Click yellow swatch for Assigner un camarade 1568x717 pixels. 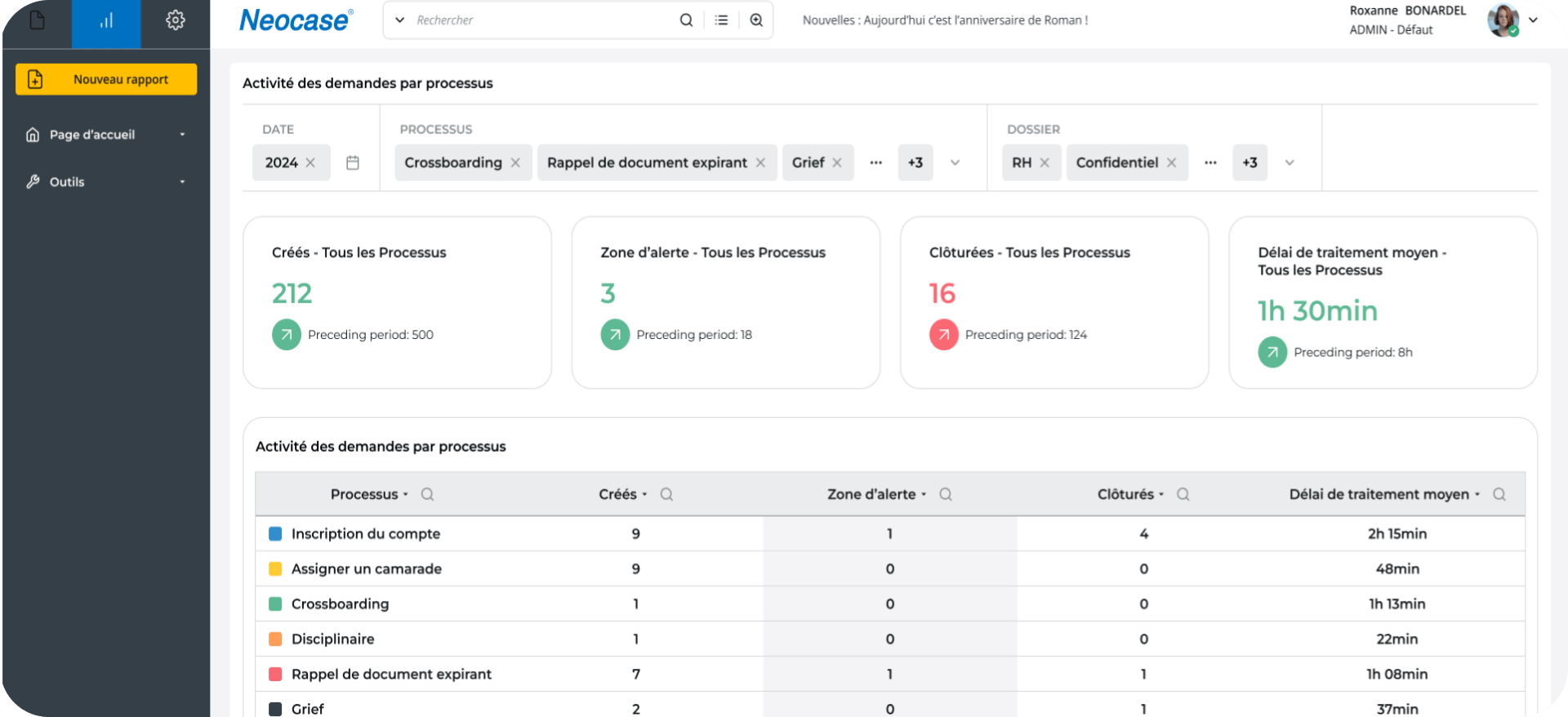[275, 569]
